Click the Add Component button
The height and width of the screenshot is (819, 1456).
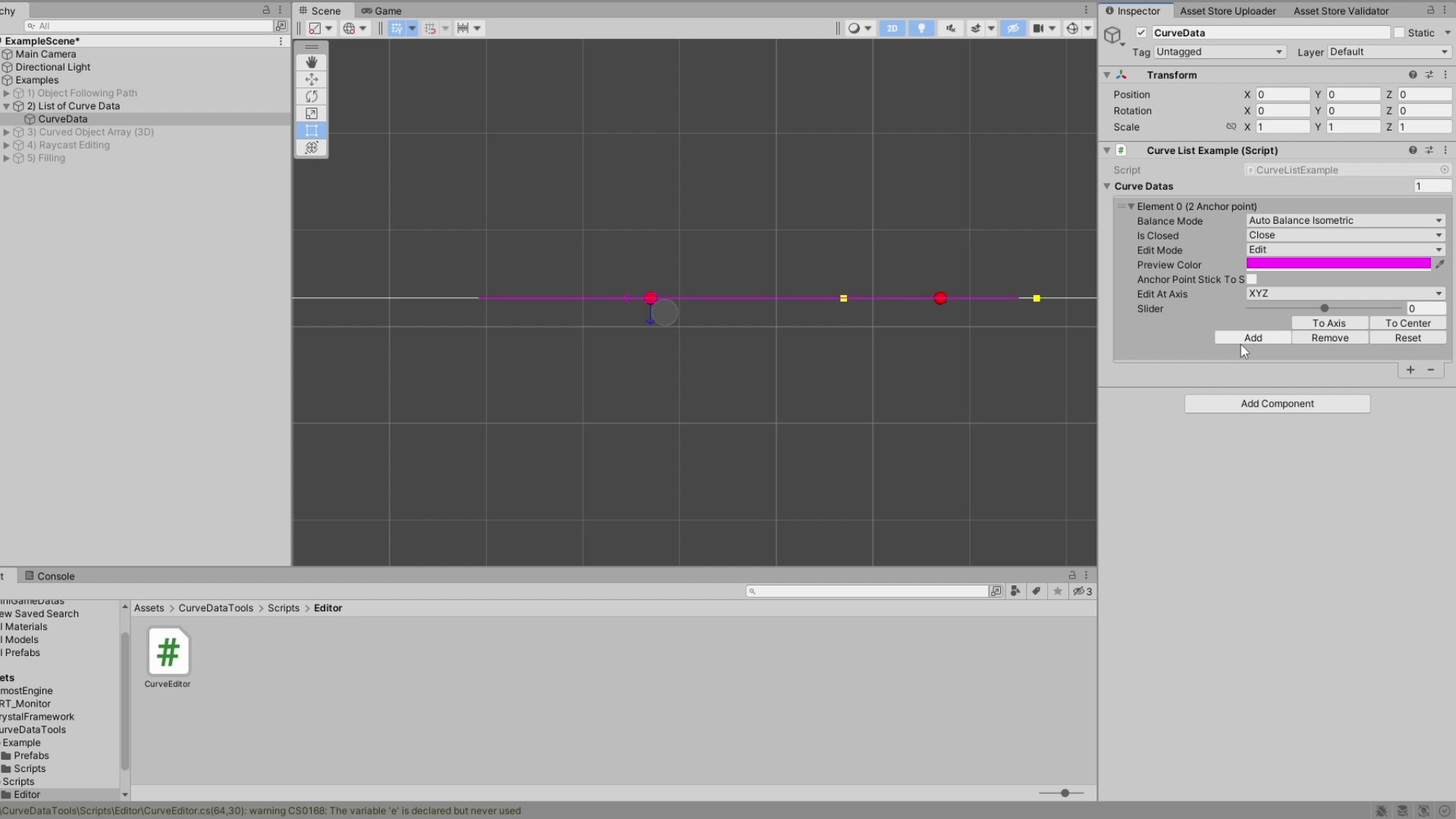[1277, 403]
